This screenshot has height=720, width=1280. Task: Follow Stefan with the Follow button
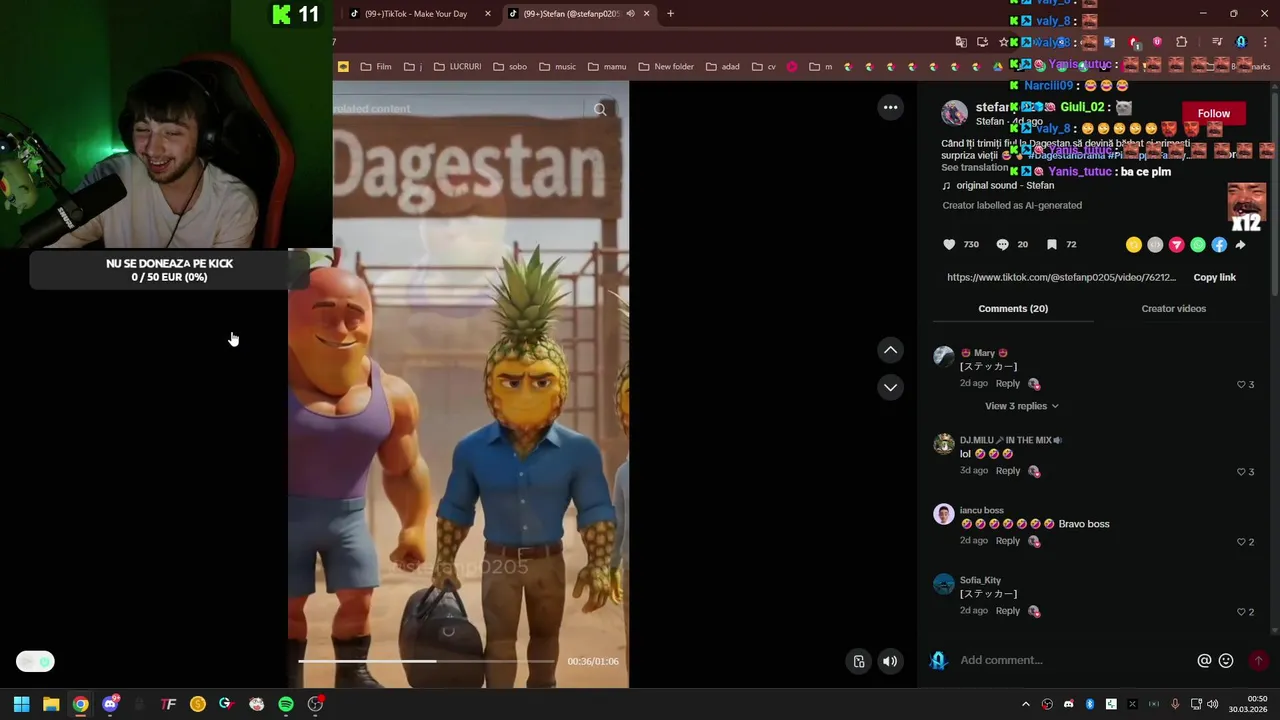[x=1213, y=114]
